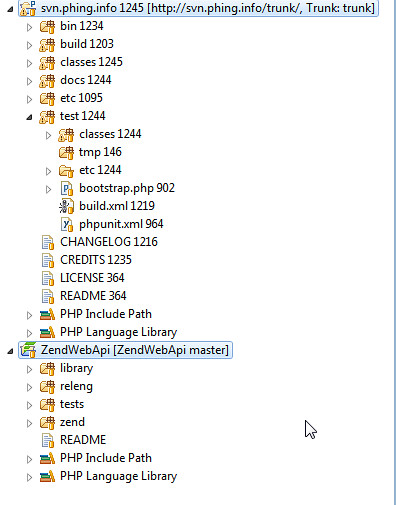Select the 'library' folder label
The image size is (396, 505).
pyautogui.click(x=77, y=369)
